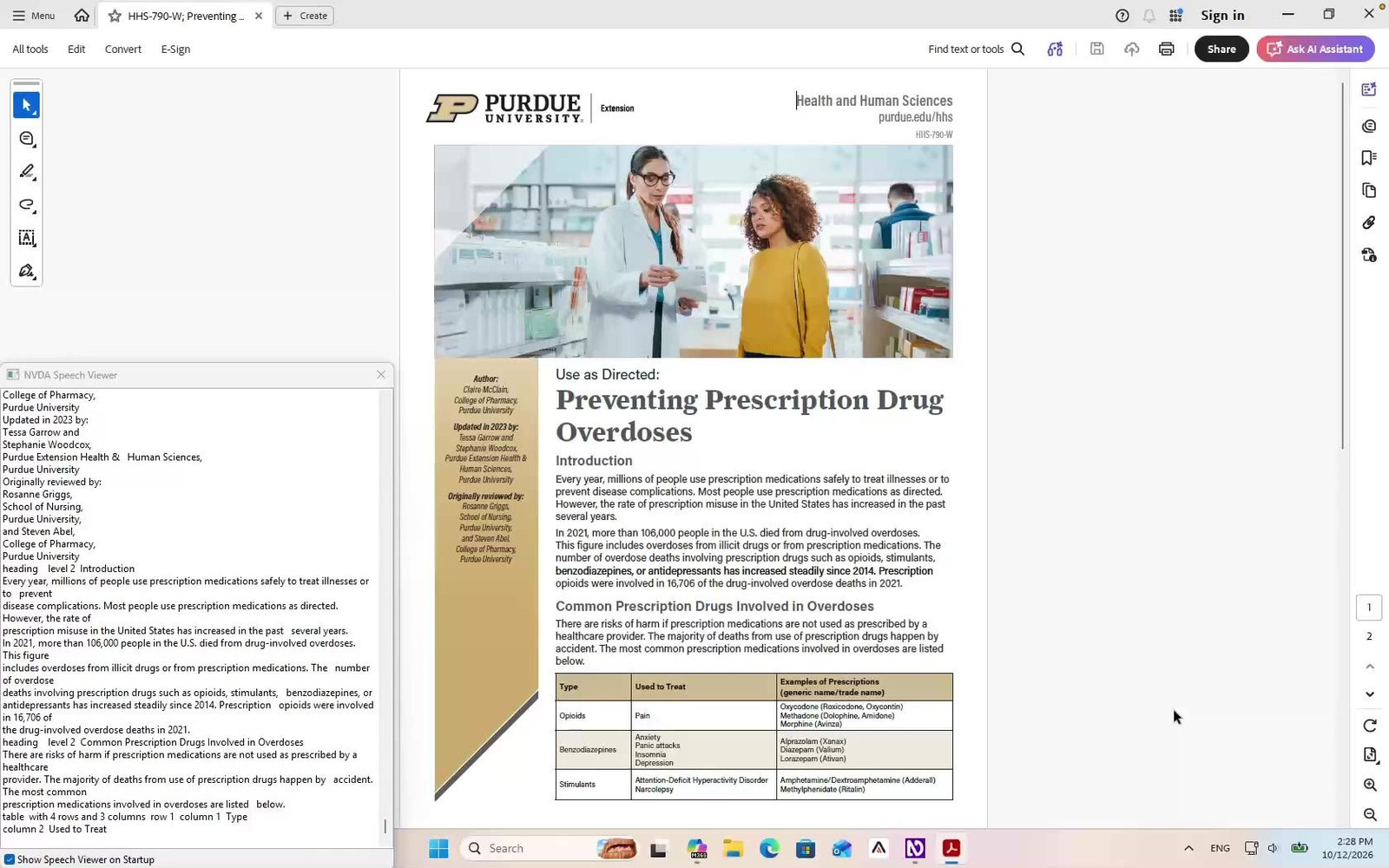Screen dimensions: 1389x868
Task: Click the page 1 number box
Action: coord(1369,608)
